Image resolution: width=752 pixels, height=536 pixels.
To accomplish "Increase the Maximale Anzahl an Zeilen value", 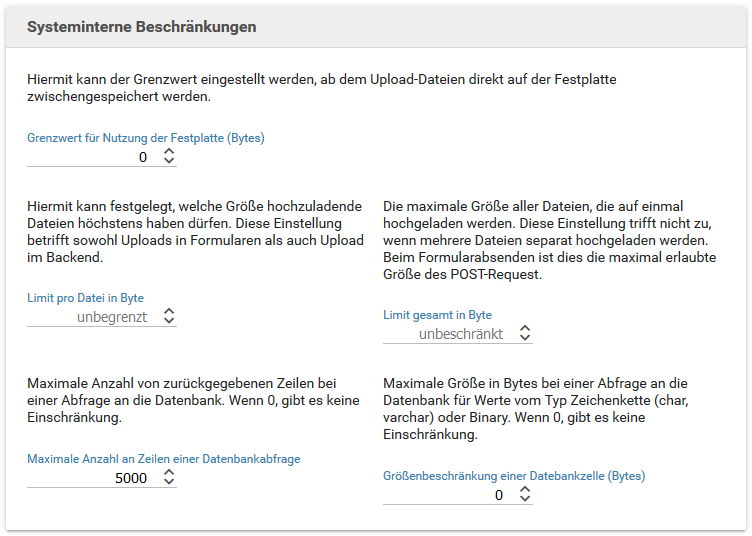I will point(169,472).
